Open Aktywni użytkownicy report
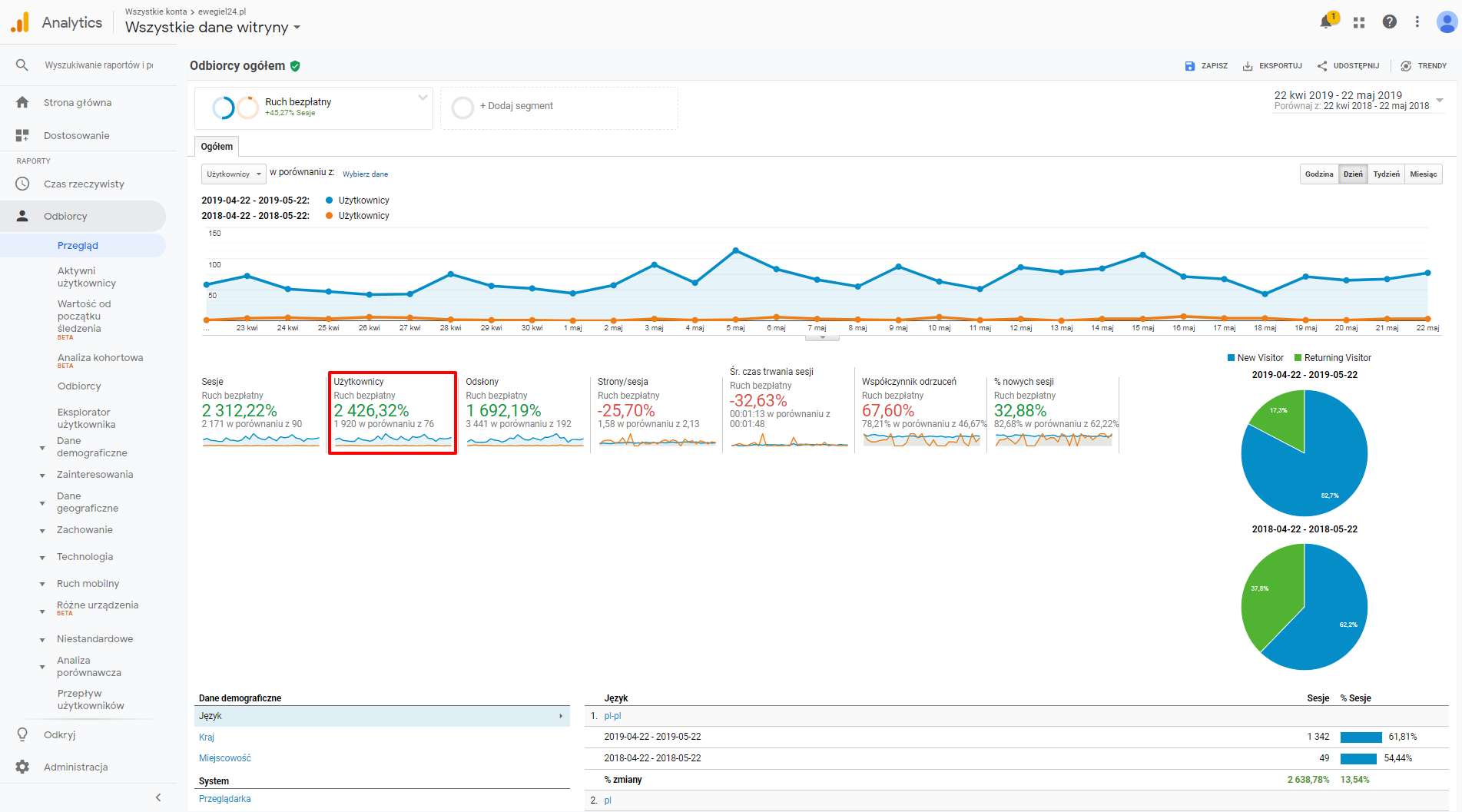Screen dimensions: 1462x812 point(87,277)
